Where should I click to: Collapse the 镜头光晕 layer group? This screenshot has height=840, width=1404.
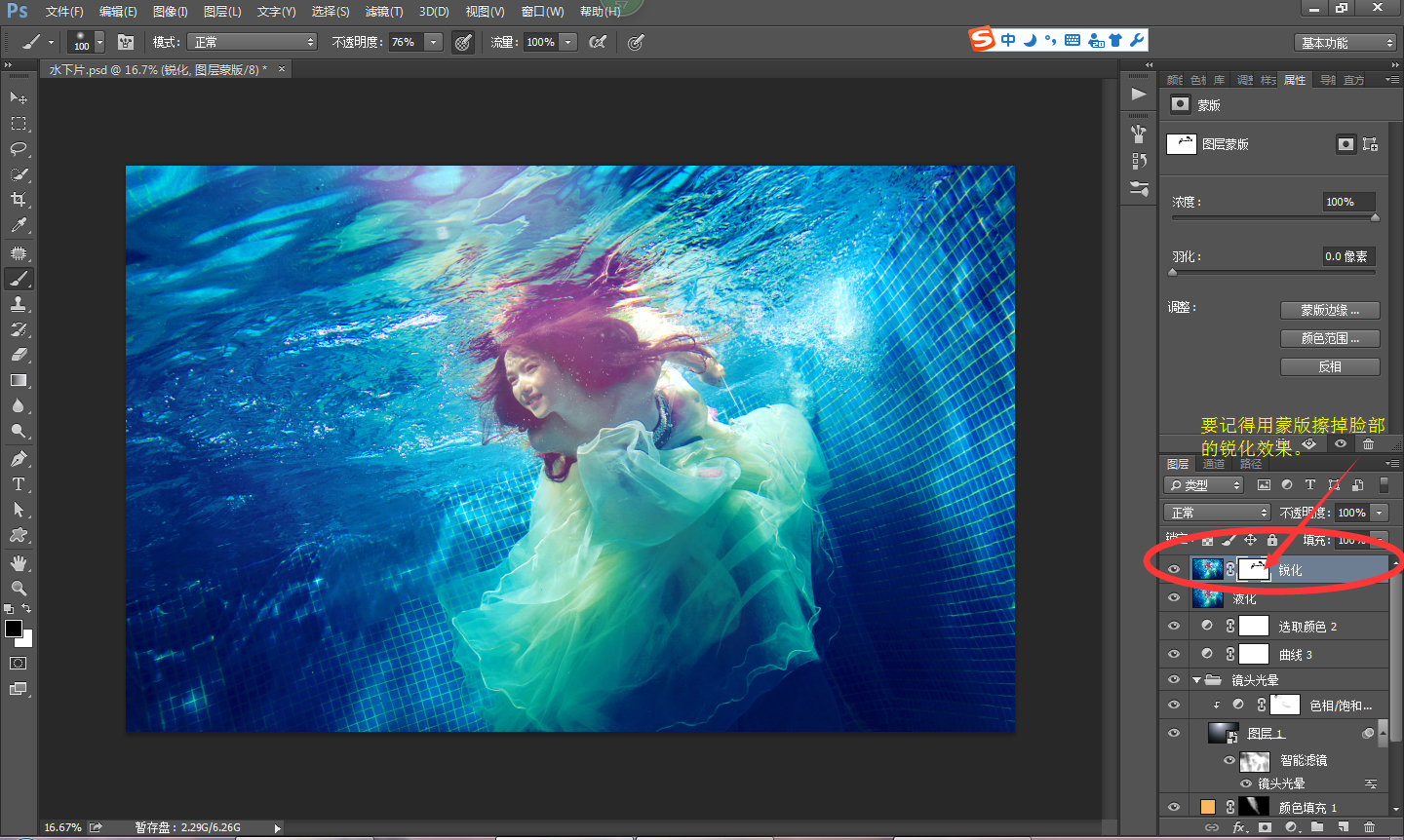pos(1196,680)
